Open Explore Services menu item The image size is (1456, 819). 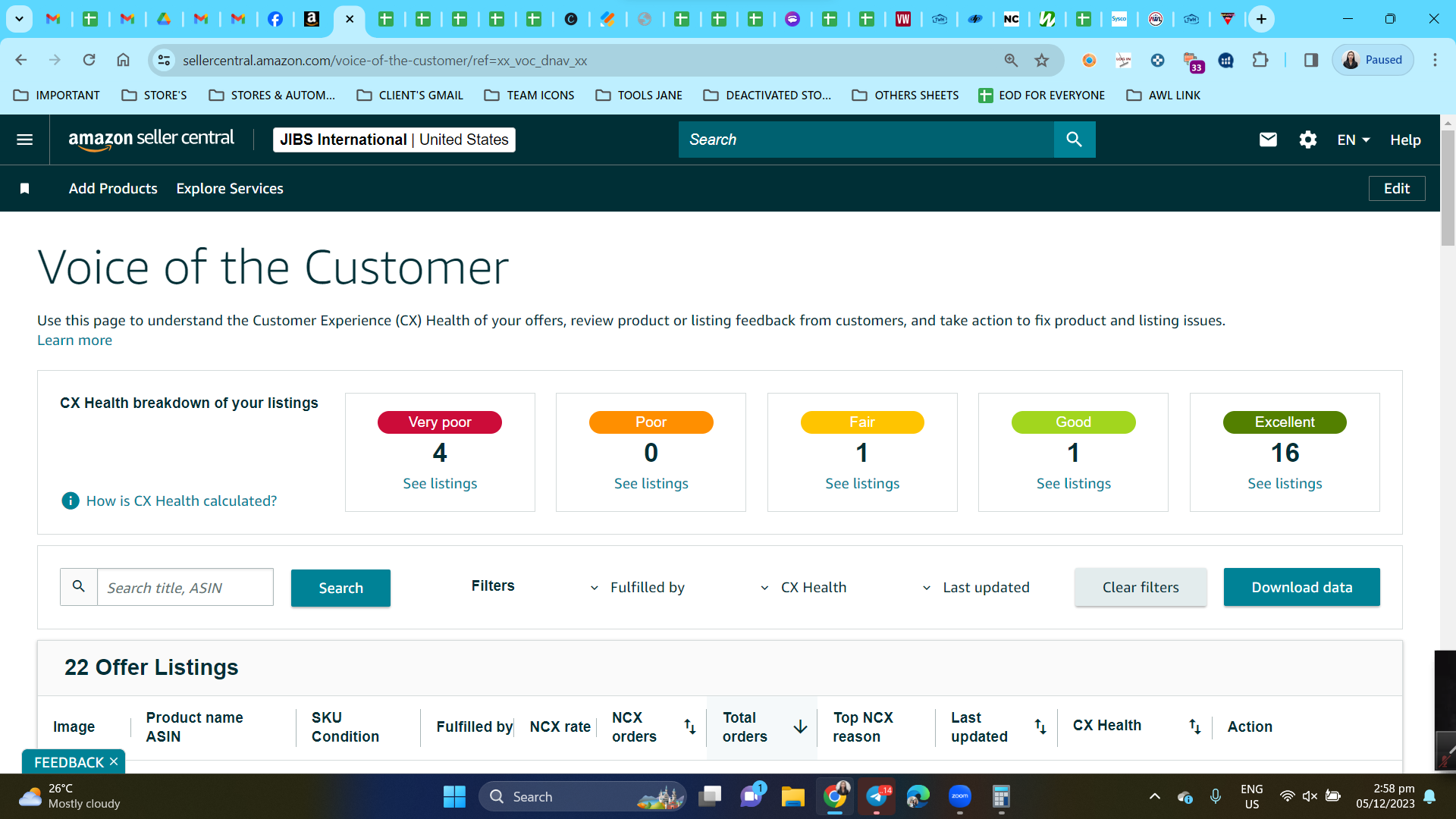point(230,189)
